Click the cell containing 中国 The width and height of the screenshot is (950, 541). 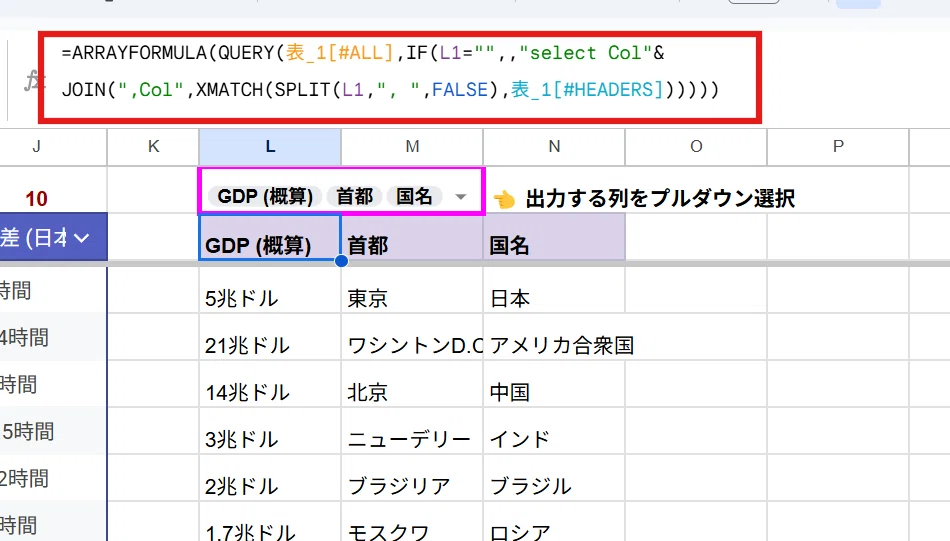[554, 384]
